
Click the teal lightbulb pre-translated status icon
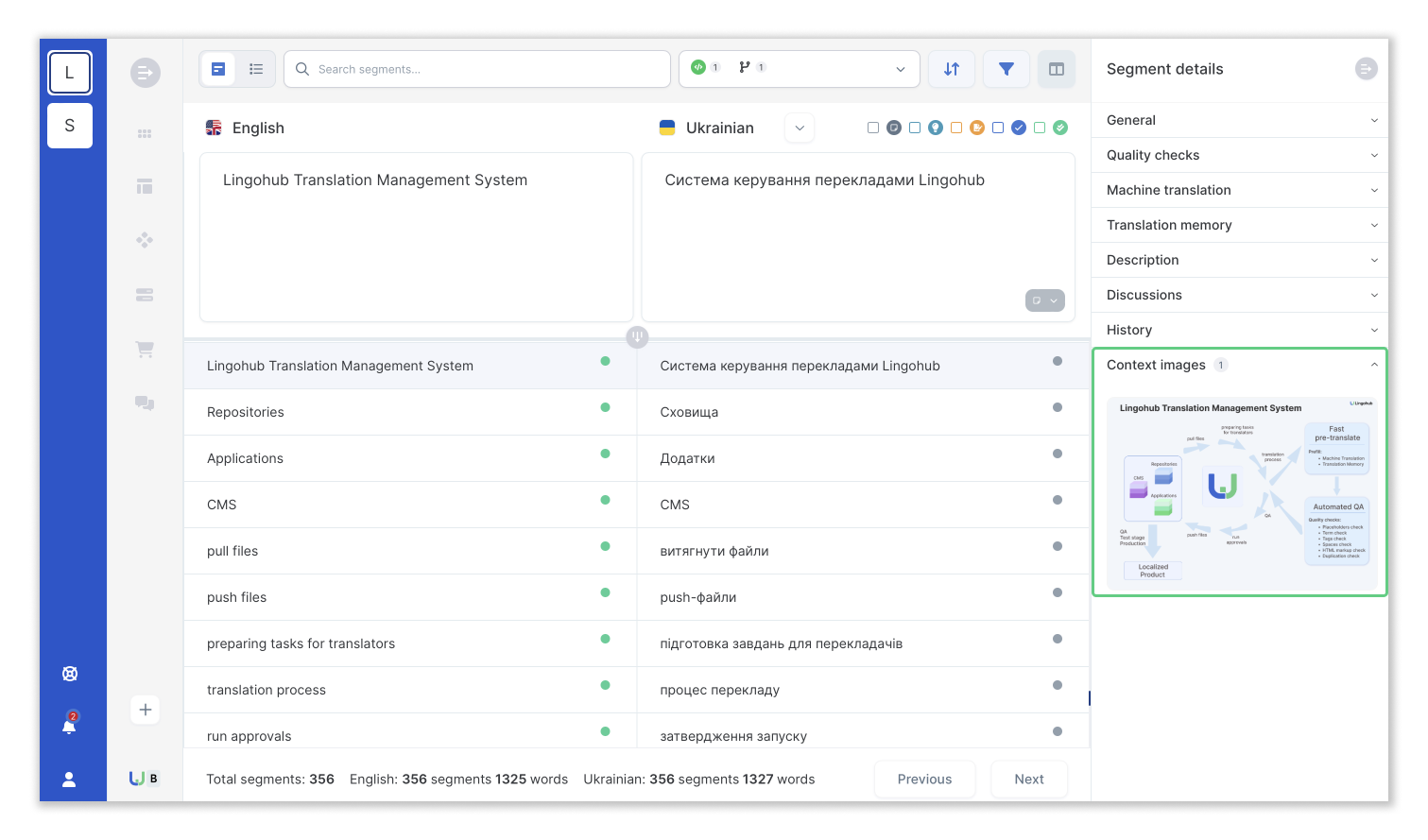936,128
